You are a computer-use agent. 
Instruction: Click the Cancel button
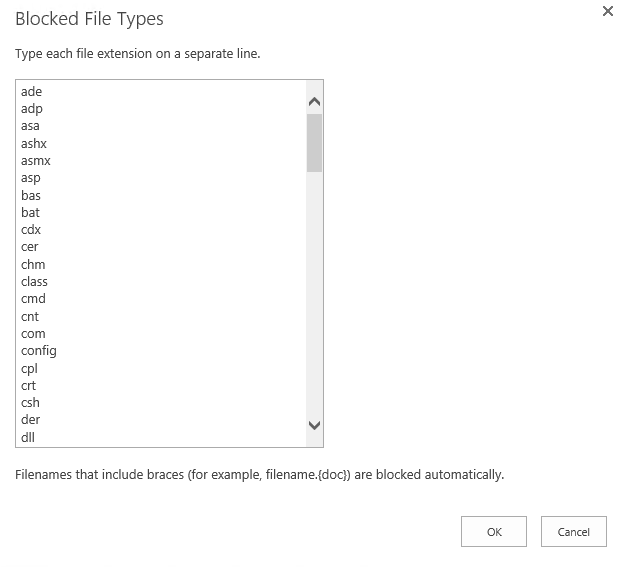(x=574, y=532)
